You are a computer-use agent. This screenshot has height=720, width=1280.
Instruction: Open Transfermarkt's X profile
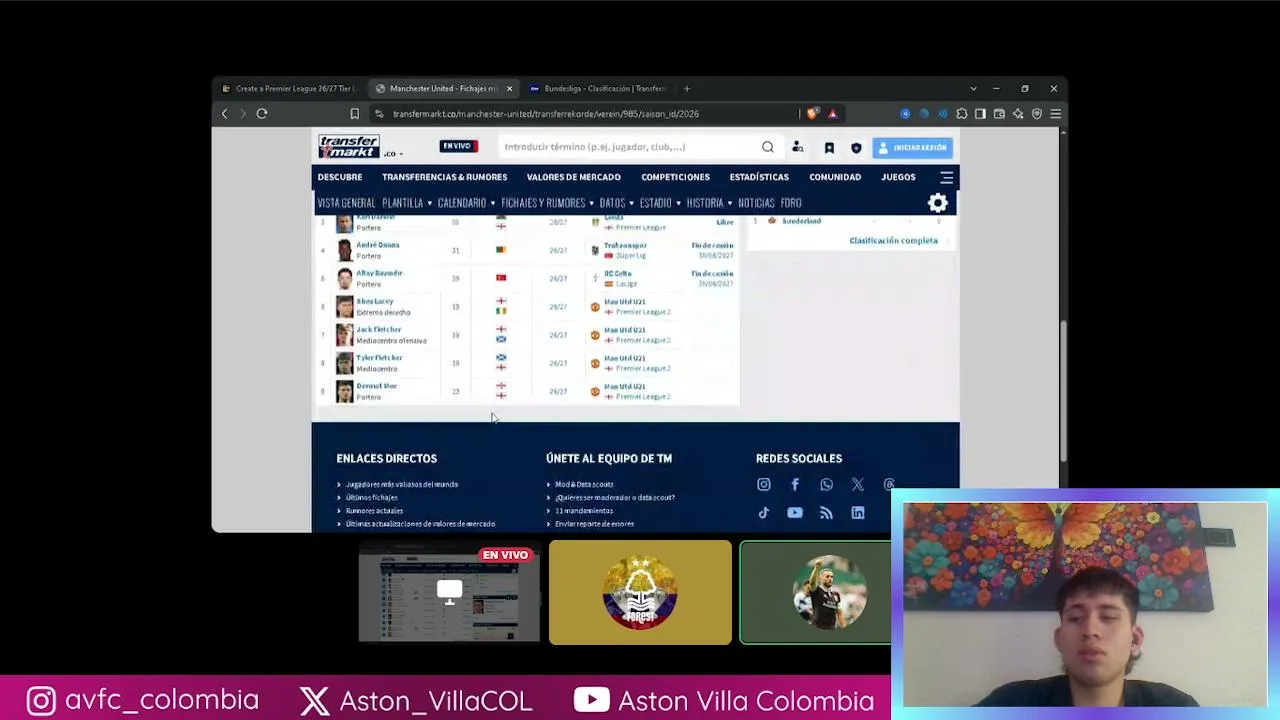click(857, 485)
